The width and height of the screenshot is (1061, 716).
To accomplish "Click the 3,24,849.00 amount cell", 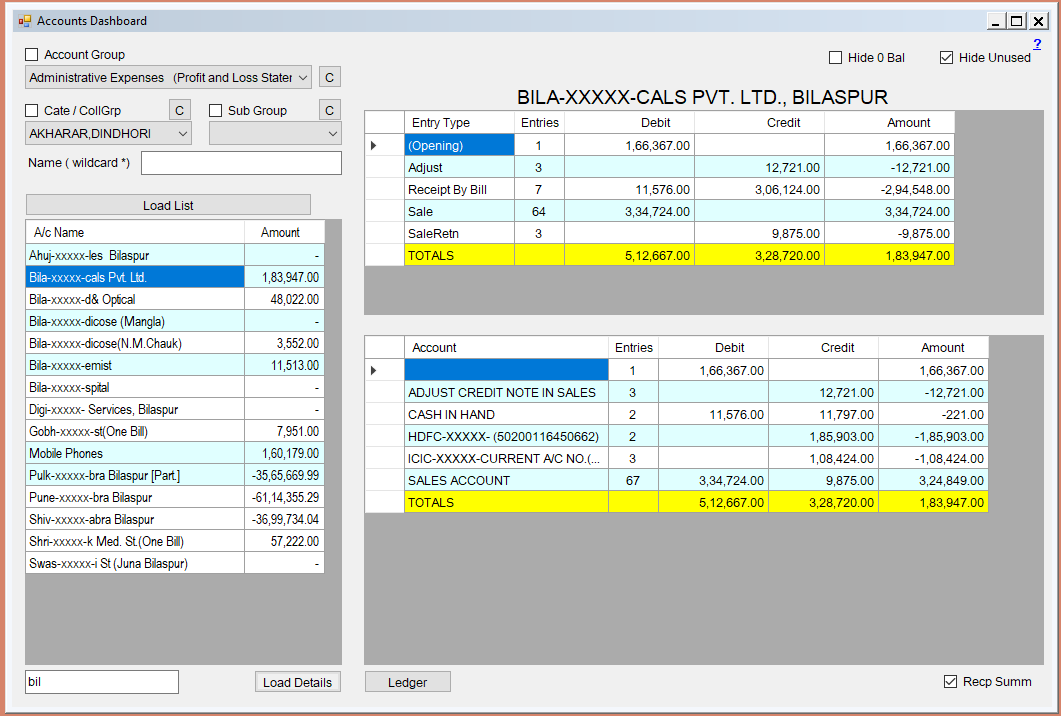I will (934, 480).
